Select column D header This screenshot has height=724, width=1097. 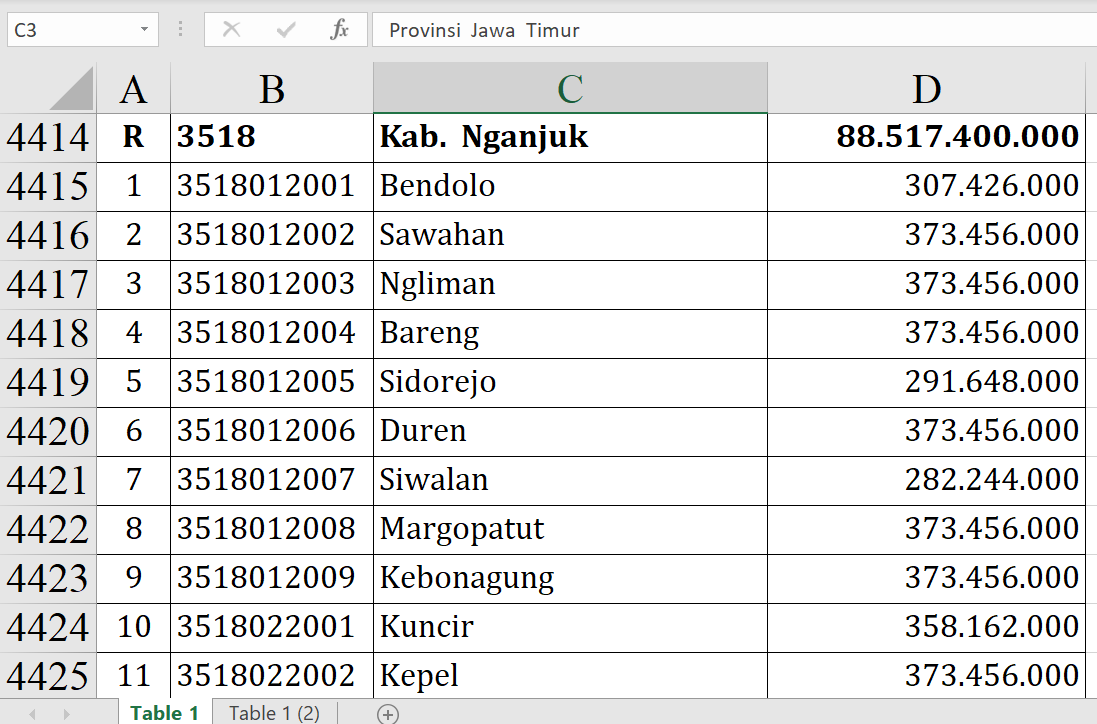[926, 89]
